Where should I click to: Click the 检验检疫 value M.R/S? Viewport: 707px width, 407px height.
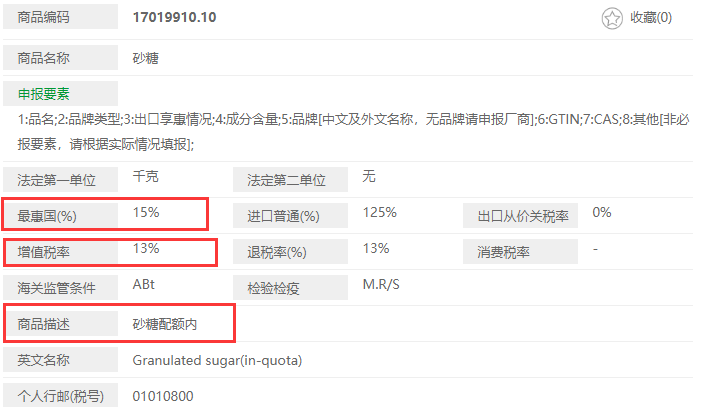click(381, 284)
